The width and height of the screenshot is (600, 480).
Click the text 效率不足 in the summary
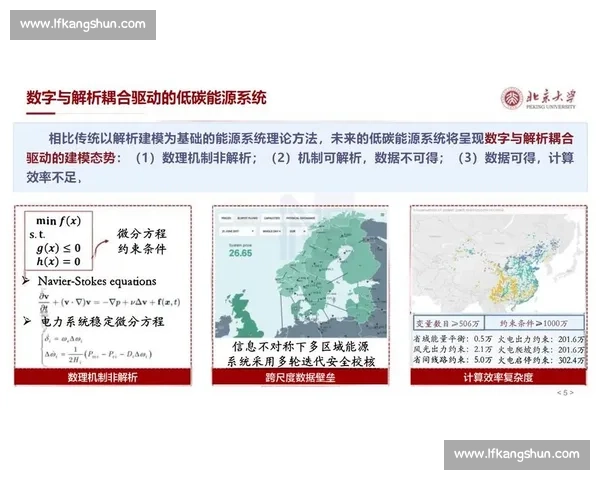pos(51,177)
